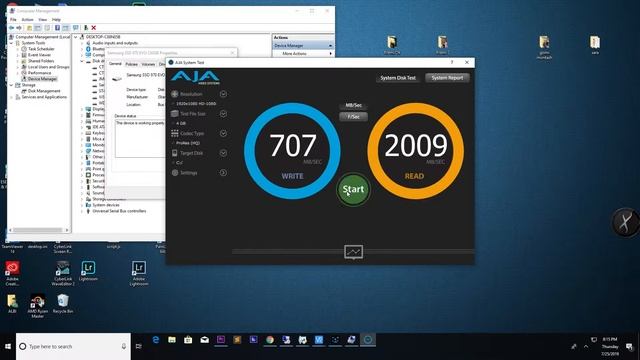640x360 pixels.
Task: Select Event Viewer in the tree
Action: click(39, 55)
